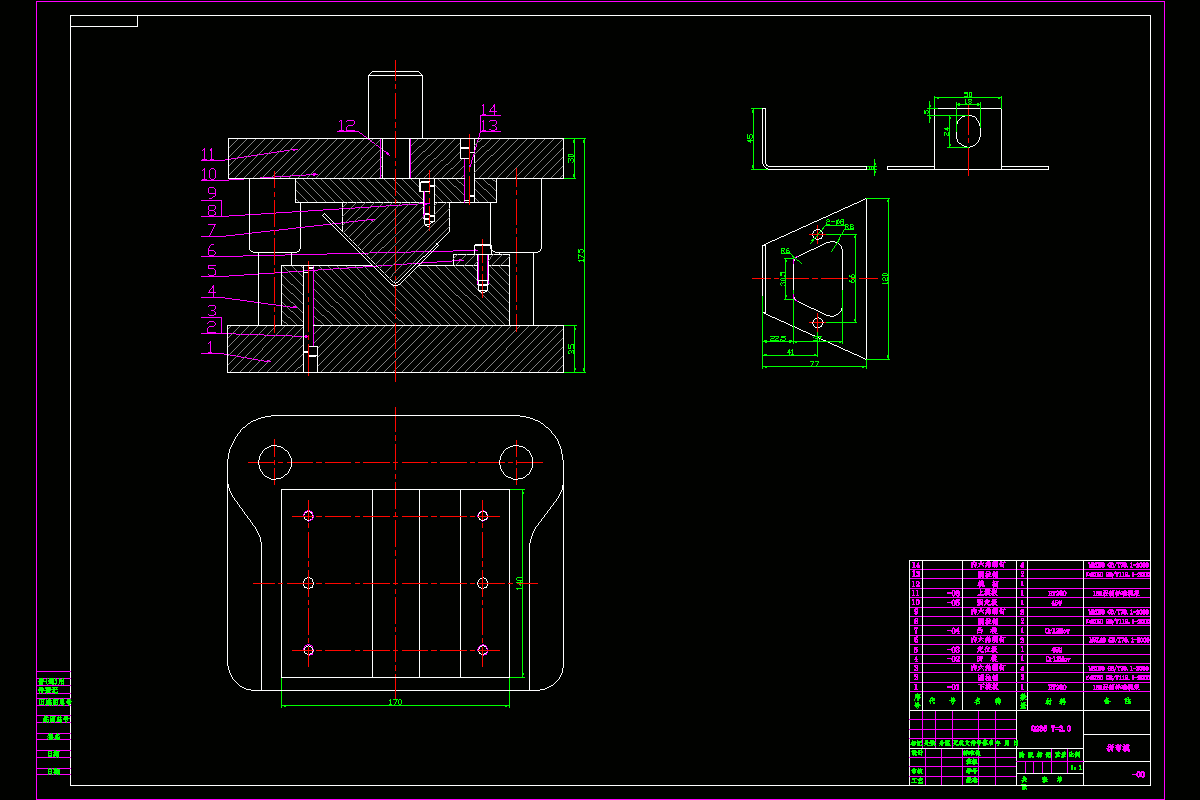Select the 41 dimension below the blank
This screenshot has height=800, width=1200.
[x=790, y=352]
